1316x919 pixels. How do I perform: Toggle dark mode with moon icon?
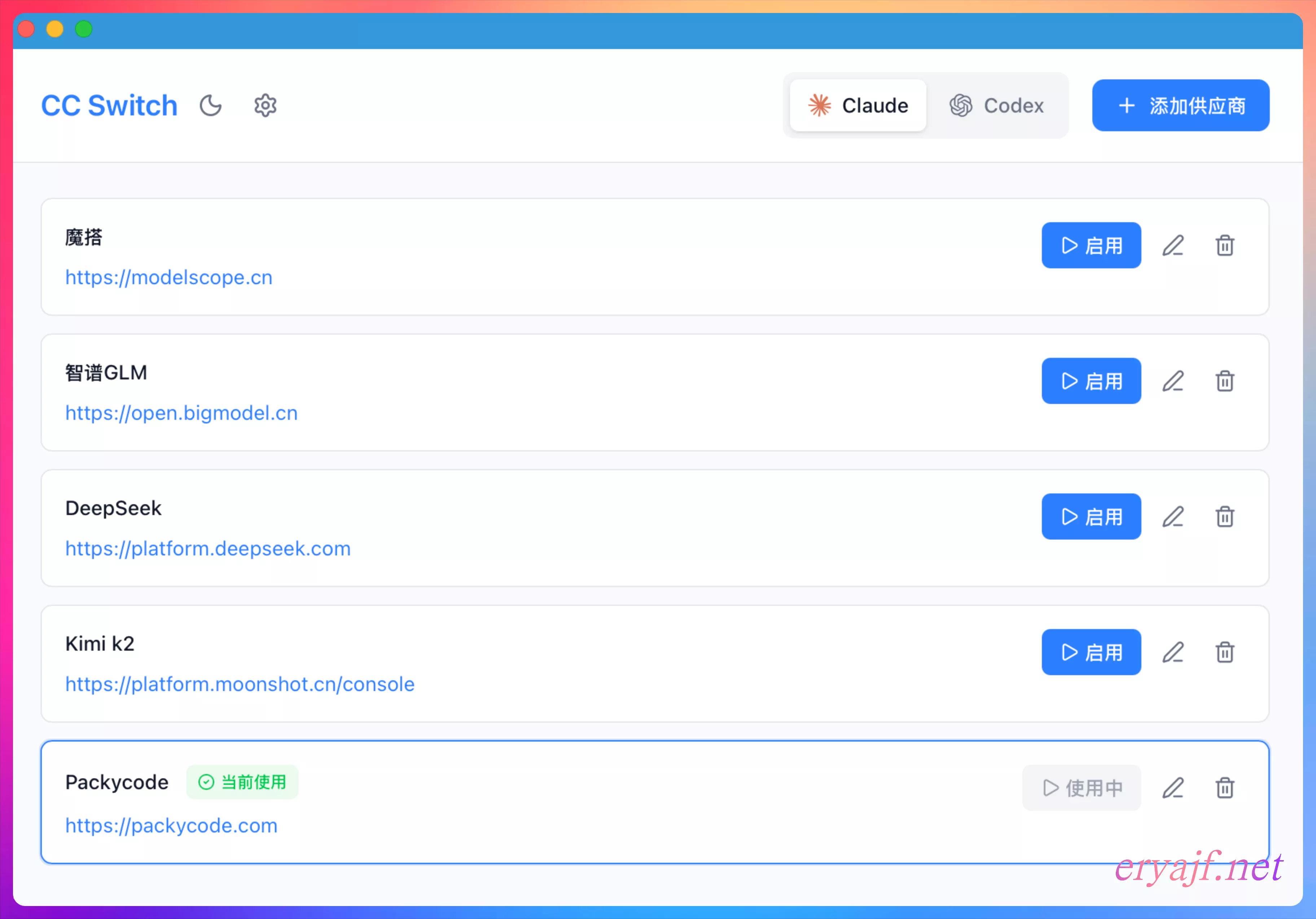(x=210, y=106)
